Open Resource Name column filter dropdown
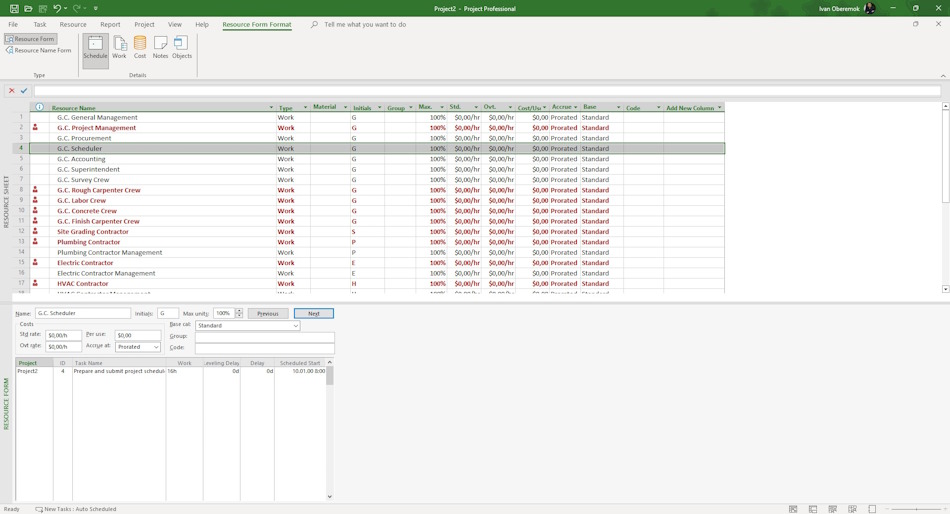The width and height of the screenshot is (950, 514). point(271,107)
